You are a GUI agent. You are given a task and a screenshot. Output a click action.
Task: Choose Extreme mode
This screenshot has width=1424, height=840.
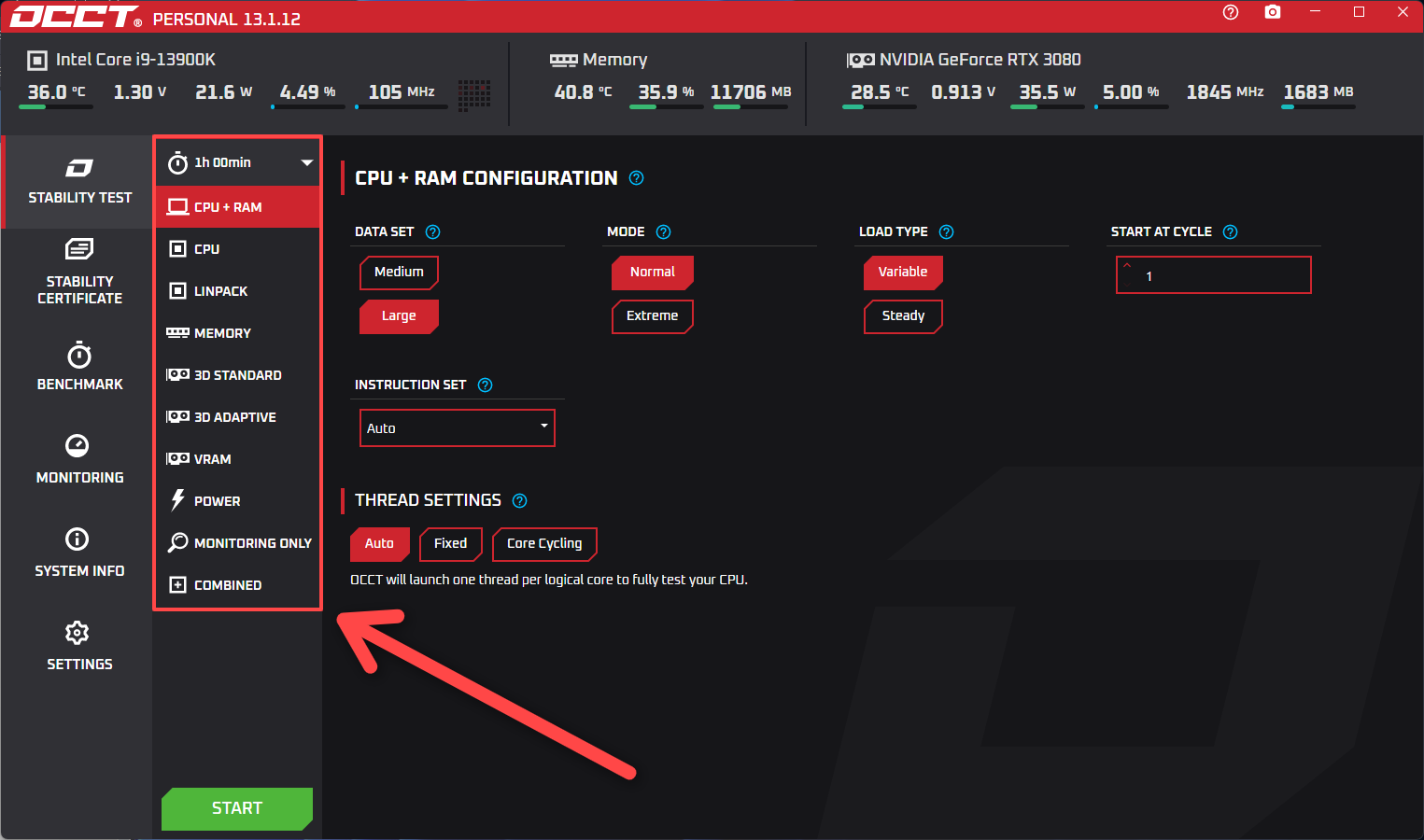point(653,316)
